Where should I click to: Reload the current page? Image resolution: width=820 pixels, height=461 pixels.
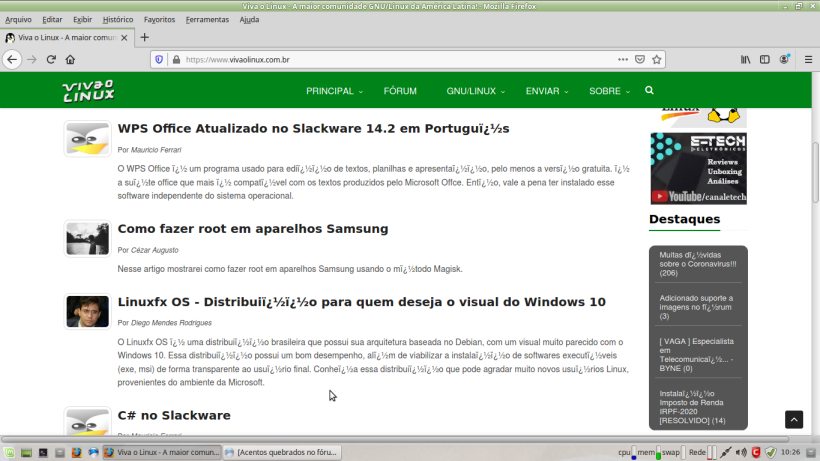click(x=51, y=60)
